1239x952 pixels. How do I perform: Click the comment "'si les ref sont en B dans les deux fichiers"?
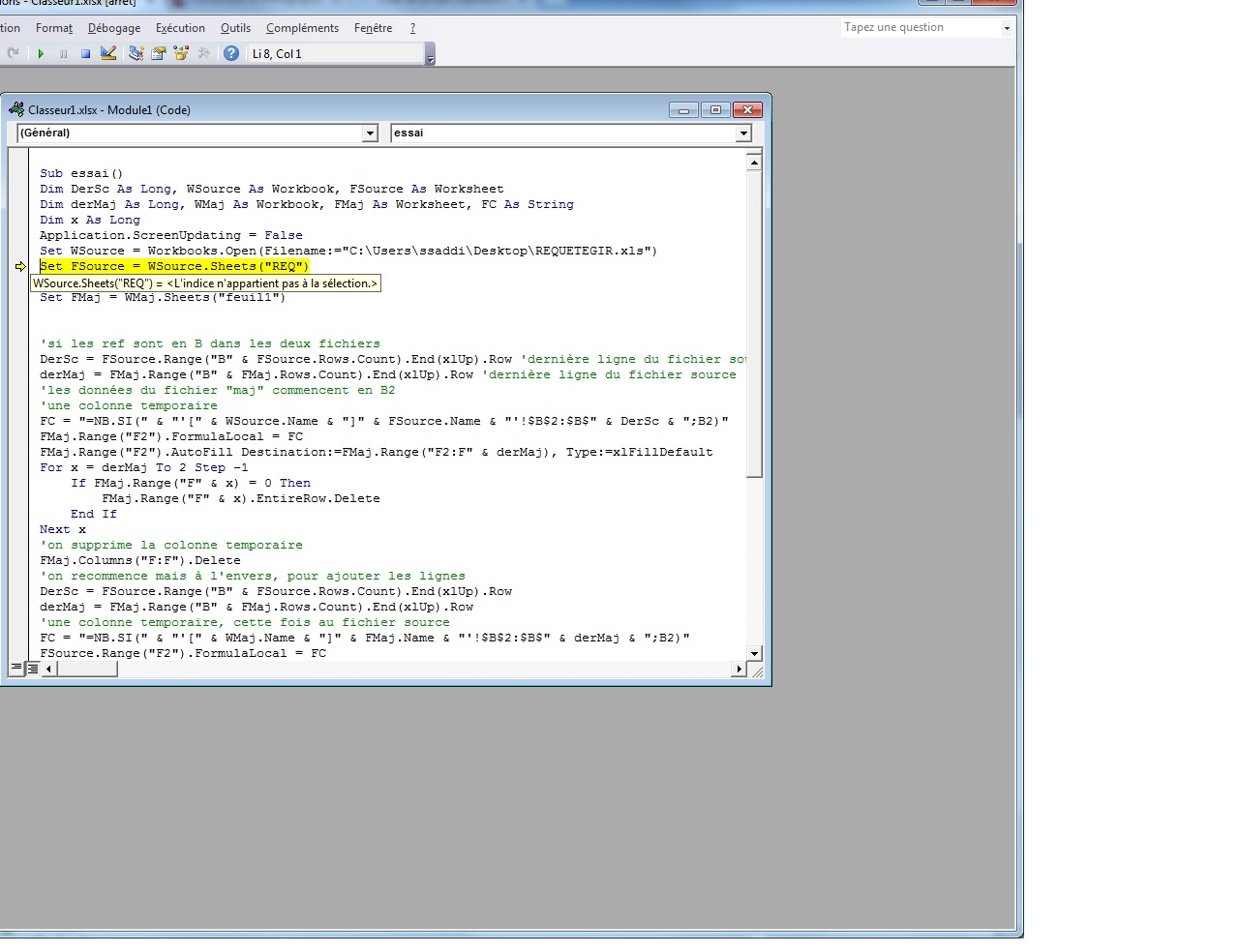(x=210, y=343)
